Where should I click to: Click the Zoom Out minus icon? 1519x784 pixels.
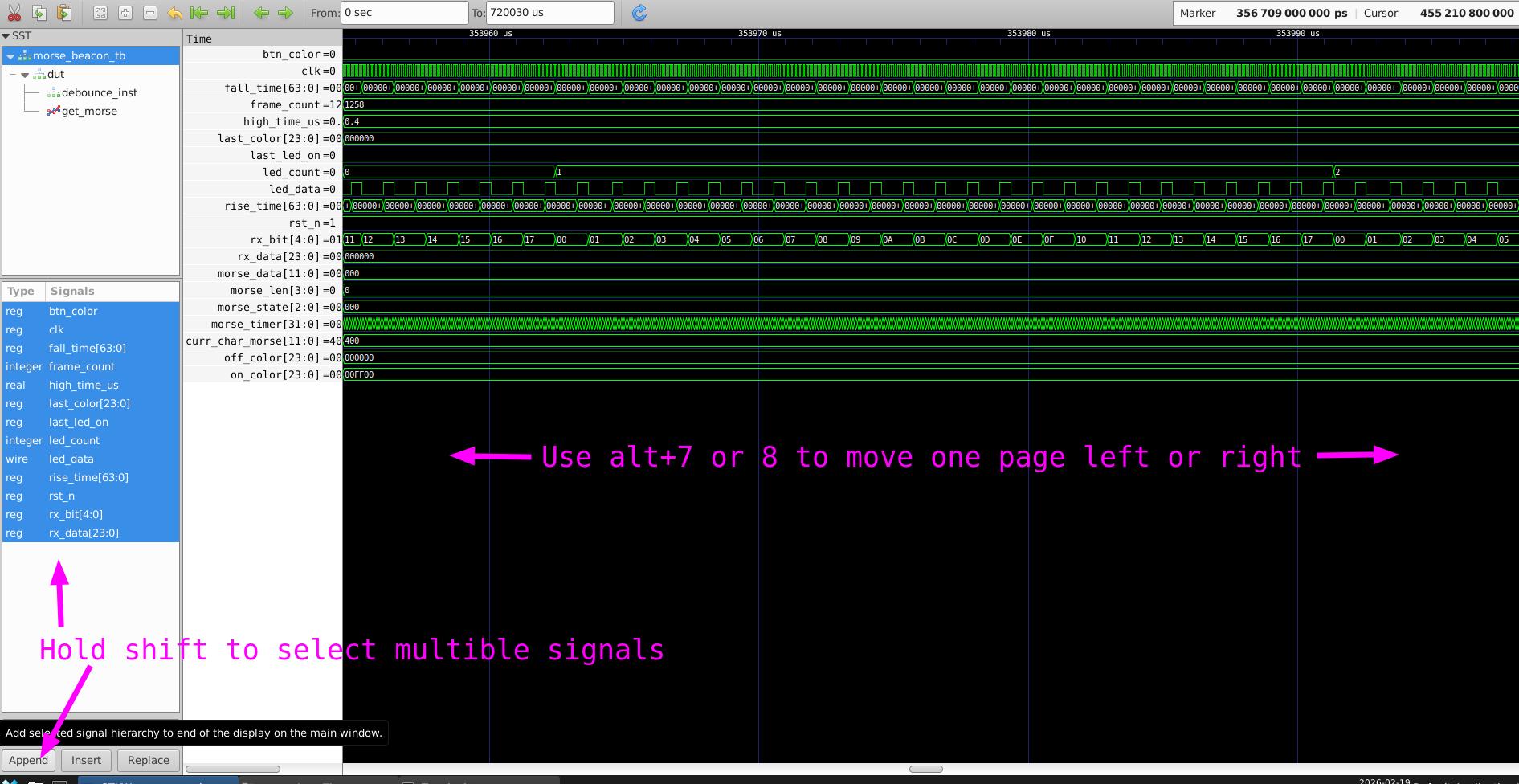pyautogui.click(x=150, y=13)
